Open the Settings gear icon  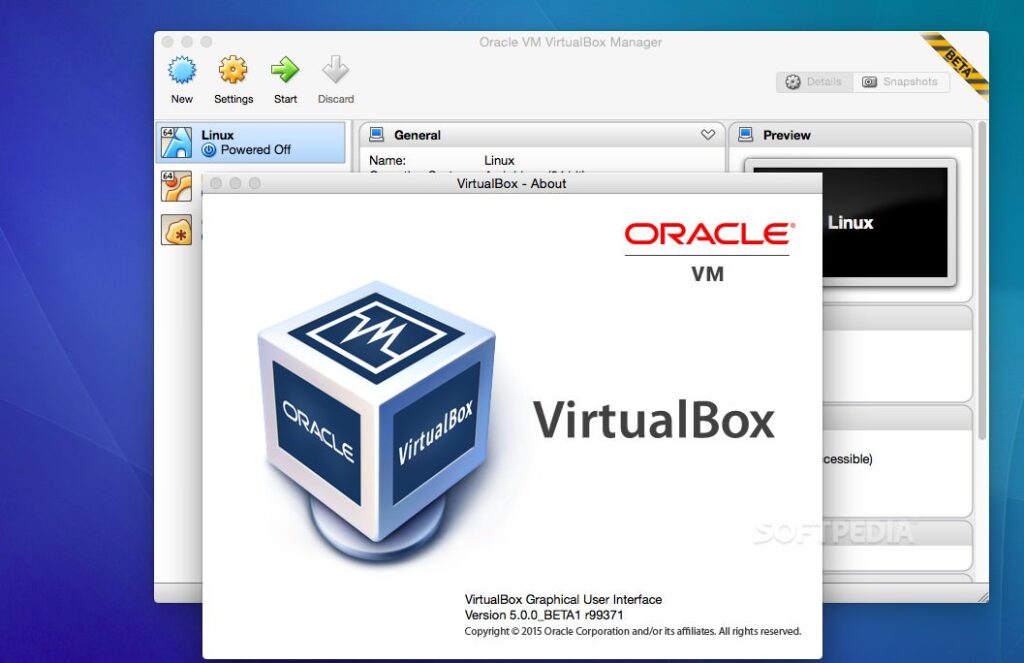[233, 70]
